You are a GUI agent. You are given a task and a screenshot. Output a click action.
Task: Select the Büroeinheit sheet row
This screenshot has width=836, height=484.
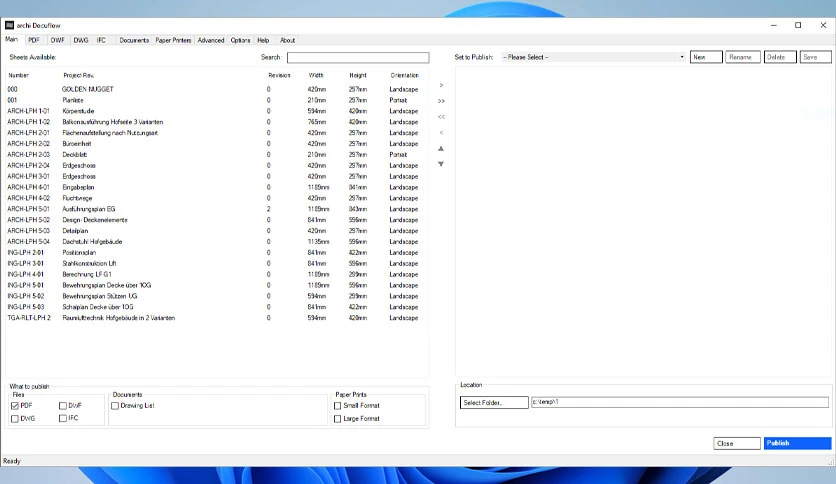218,144
